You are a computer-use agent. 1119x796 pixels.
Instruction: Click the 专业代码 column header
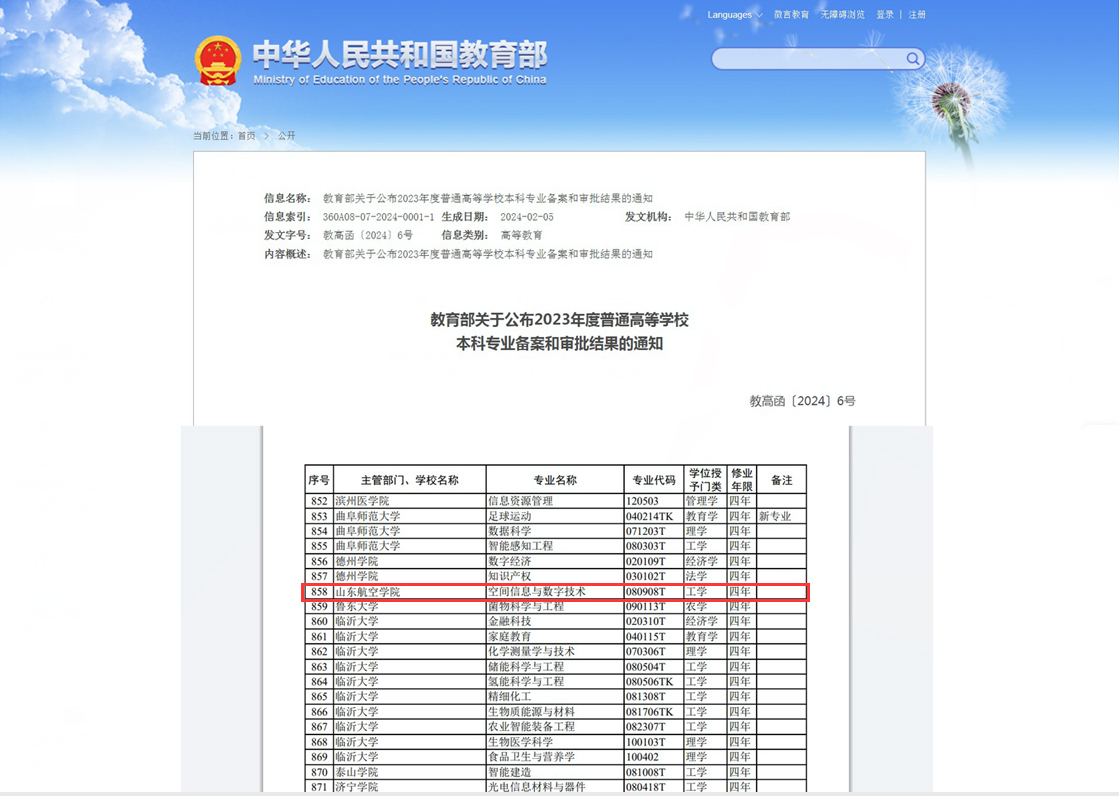pos(654,480)
